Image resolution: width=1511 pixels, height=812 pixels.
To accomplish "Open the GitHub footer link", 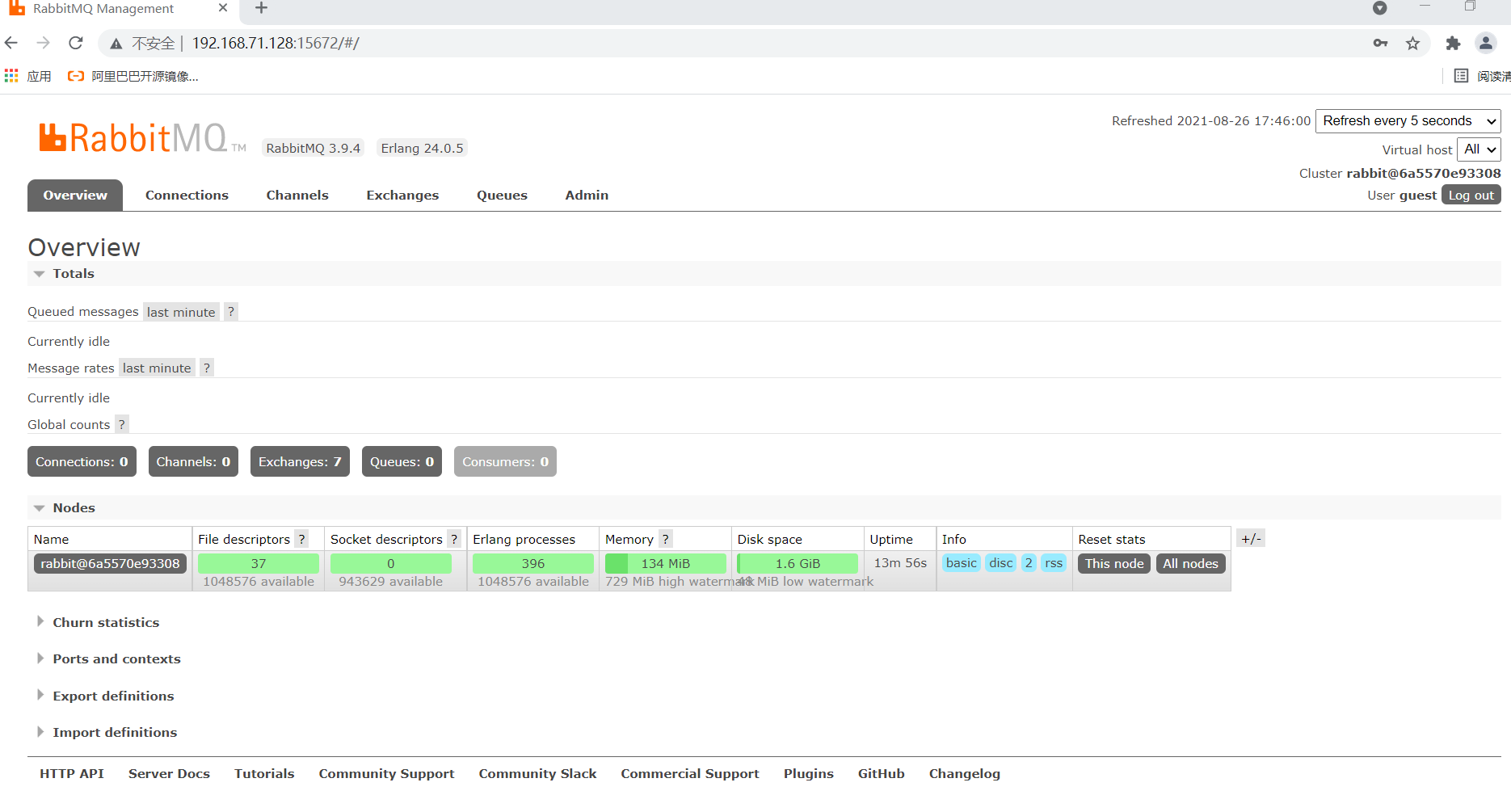I will [x=881, y=774].
